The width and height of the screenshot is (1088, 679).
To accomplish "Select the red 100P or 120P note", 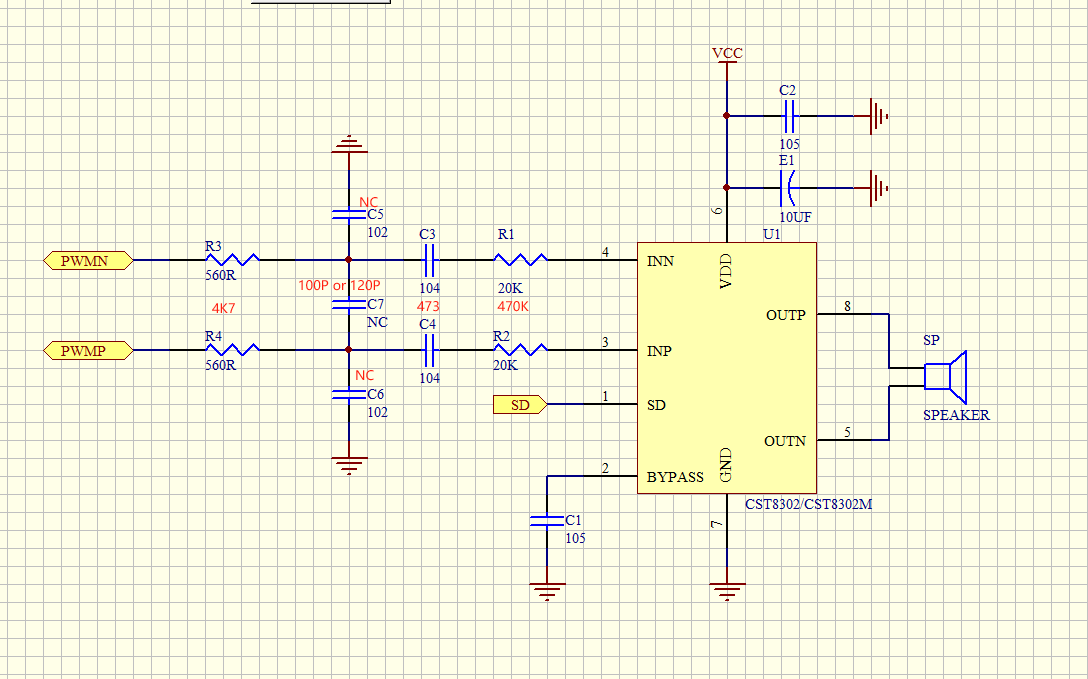I will tap(339, 285).
